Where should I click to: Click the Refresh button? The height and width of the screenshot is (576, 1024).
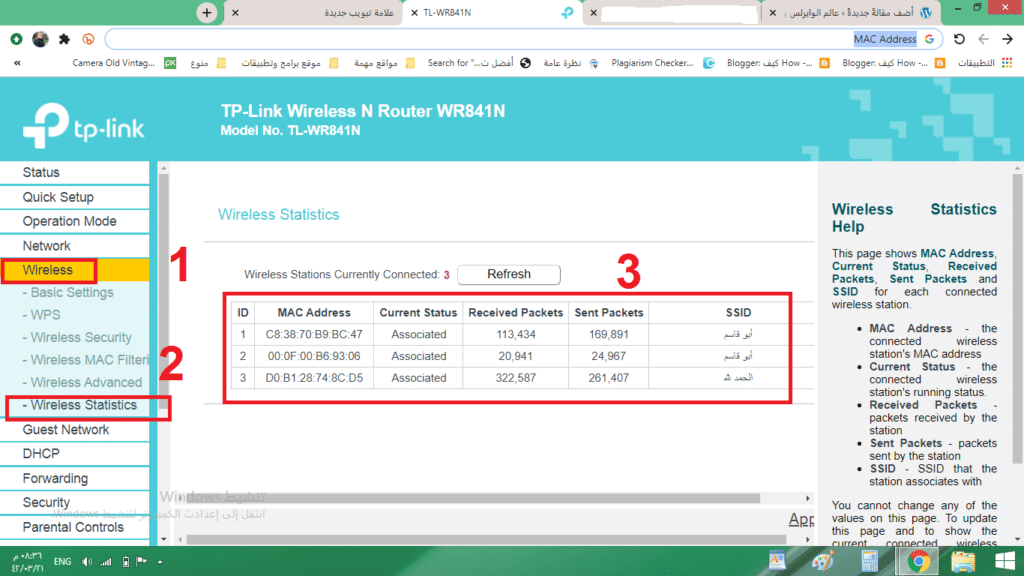[509, 274]
